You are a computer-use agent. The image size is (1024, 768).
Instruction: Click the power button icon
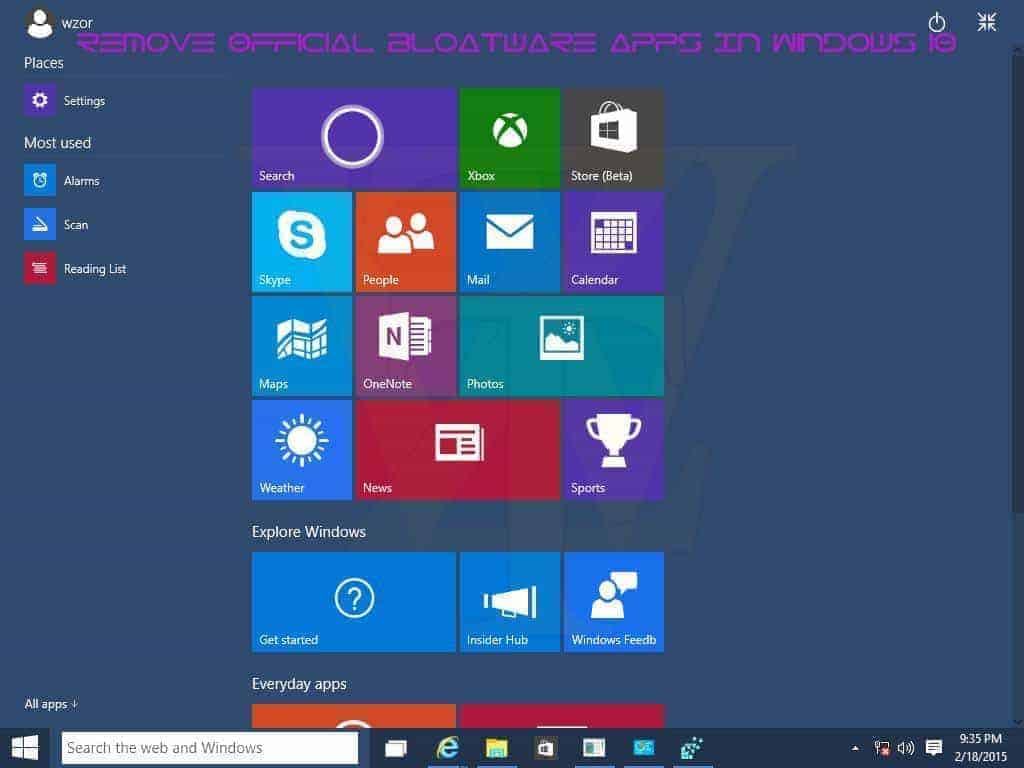pos(937,22)
